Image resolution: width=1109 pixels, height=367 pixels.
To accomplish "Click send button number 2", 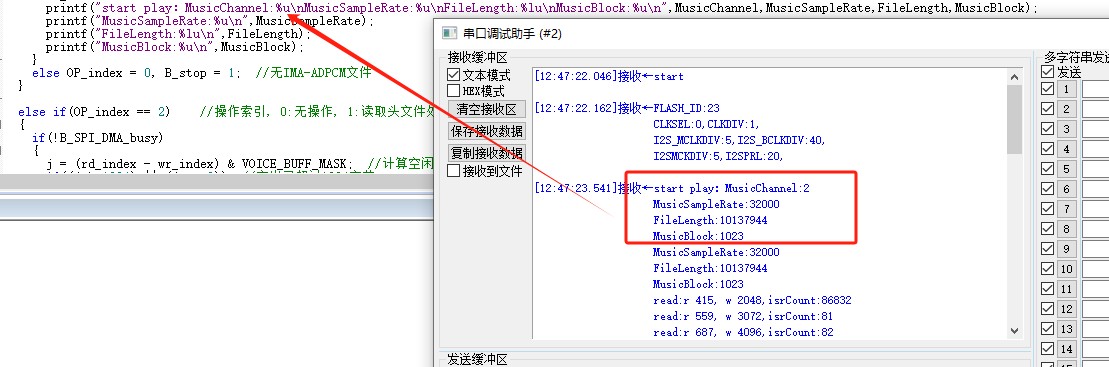I will click(1067, 109).
